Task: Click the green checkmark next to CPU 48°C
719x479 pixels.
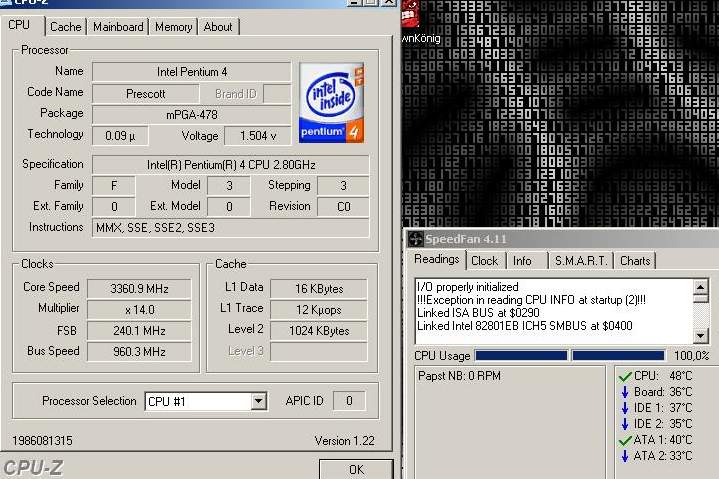Action: (x=625, y=376)
